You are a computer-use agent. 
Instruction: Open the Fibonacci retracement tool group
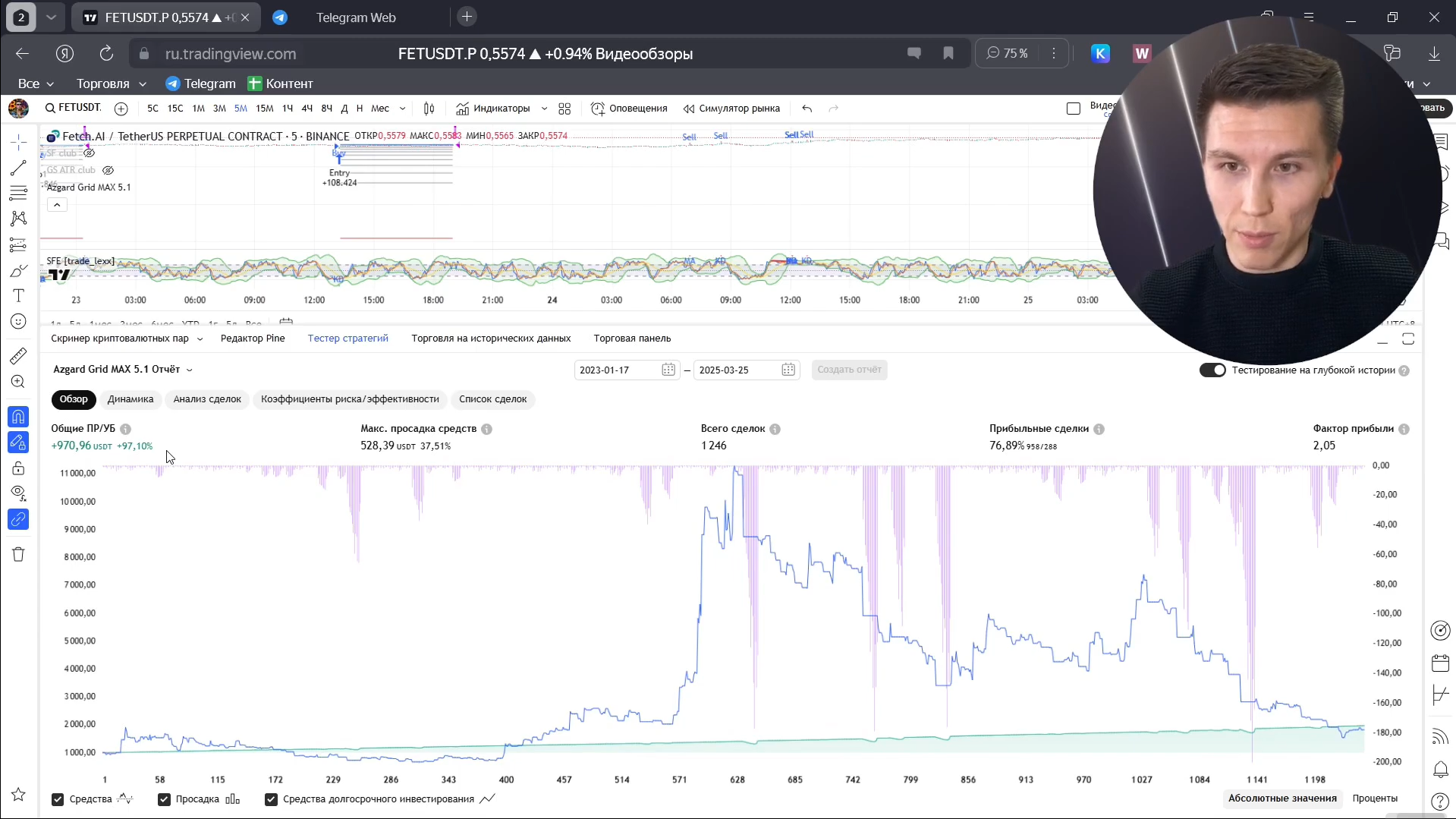tap(18, 194)
